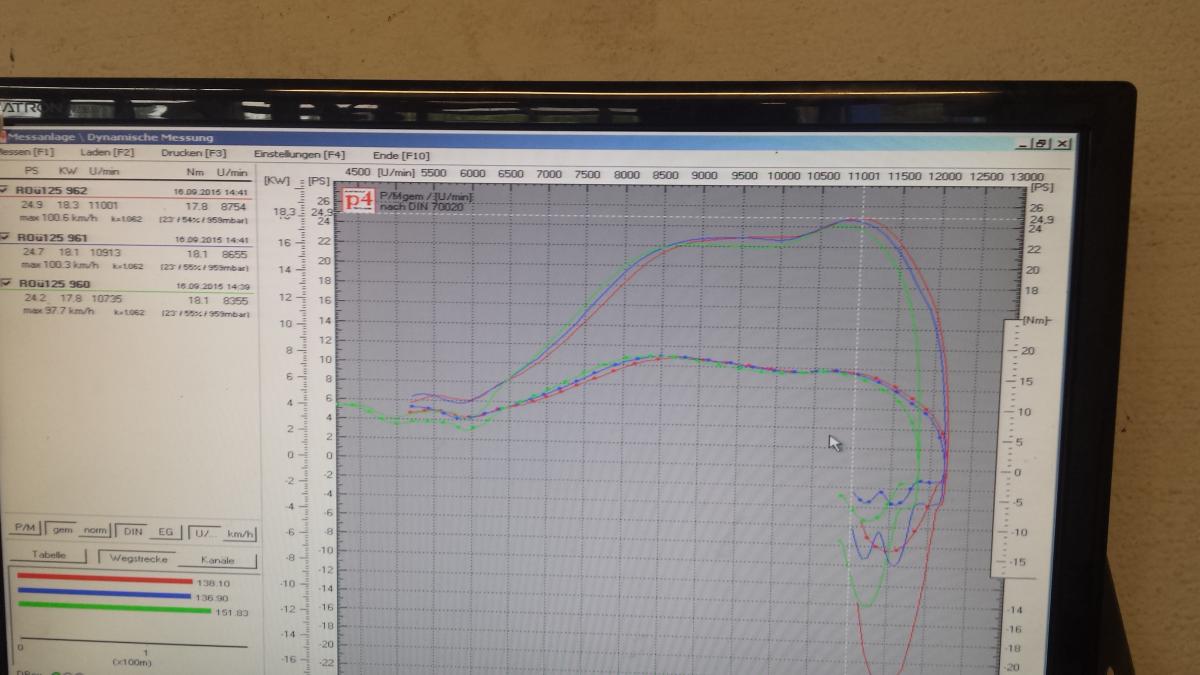
Task: Click the green 151.83 distance bar
Action: pyautogui.click(x=115, y=606)
